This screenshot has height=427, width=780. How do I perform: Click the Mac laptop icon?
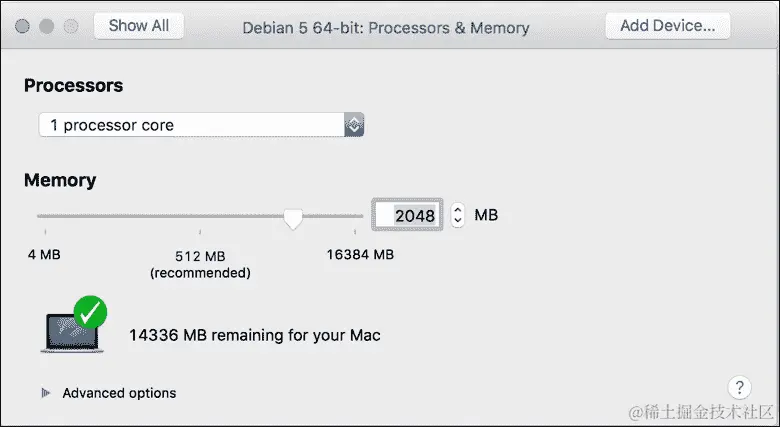tap(72, 332)
